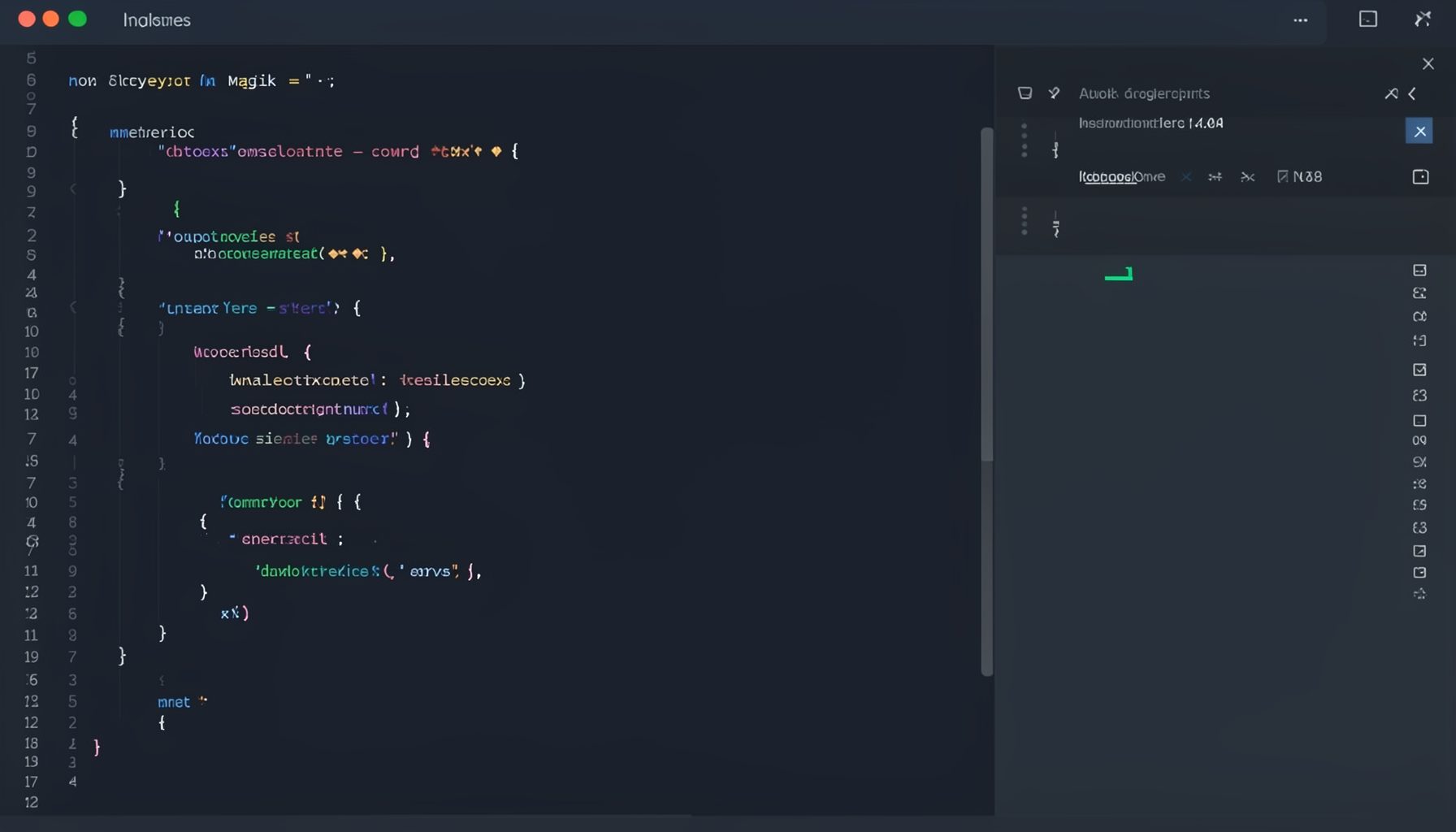1456x832 pixels.
Task: Click the "Inalsmes" window title
Action: coord(157,20)
